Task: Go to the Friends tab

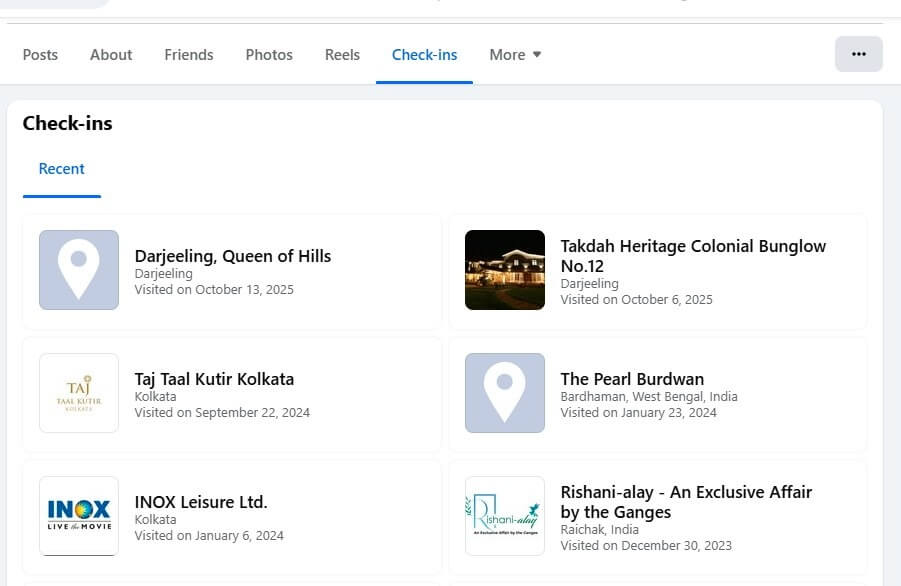Action: pos(189,55)
